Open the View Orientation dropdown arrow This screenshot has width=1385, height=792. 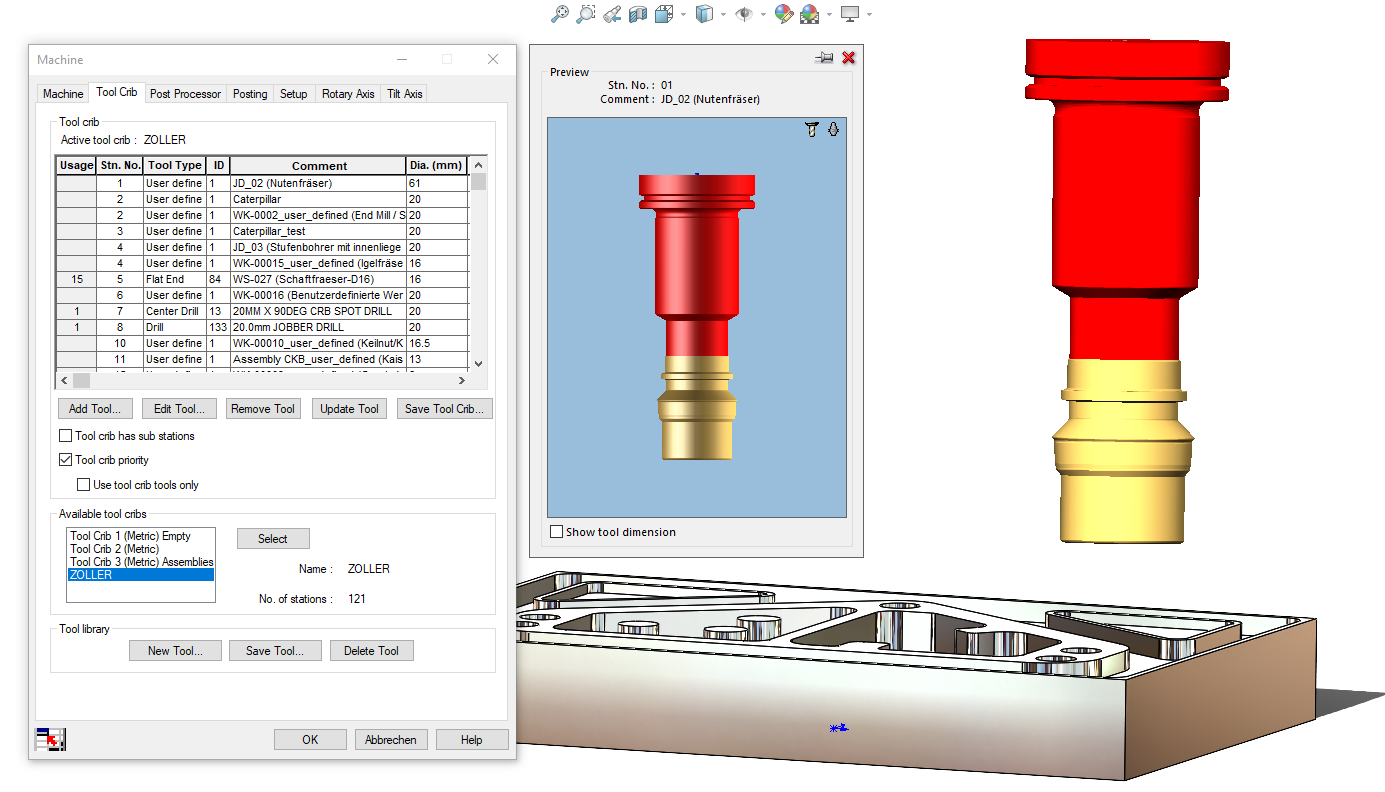tap(683, 15)
